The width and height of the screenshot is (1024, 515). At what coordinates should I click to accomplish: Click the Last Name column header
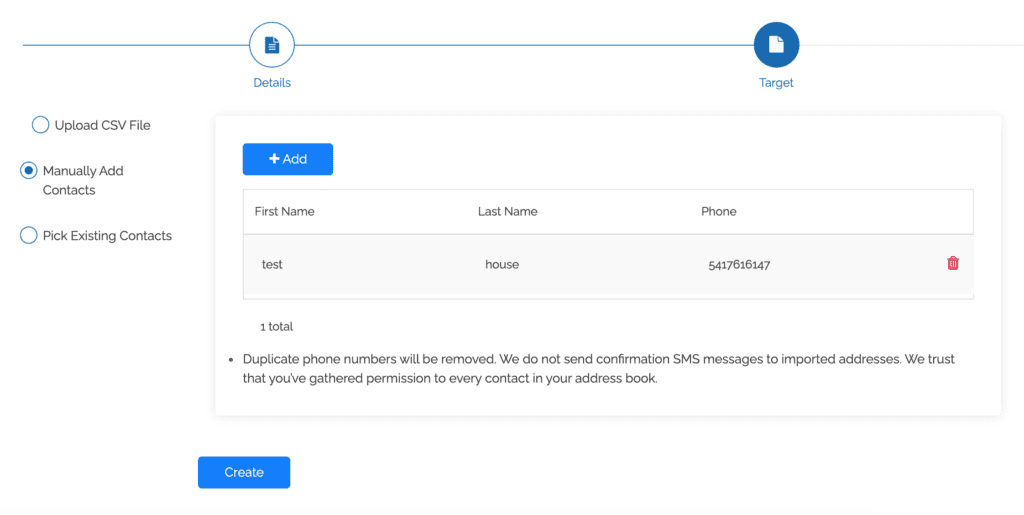[x=507, y=212]
